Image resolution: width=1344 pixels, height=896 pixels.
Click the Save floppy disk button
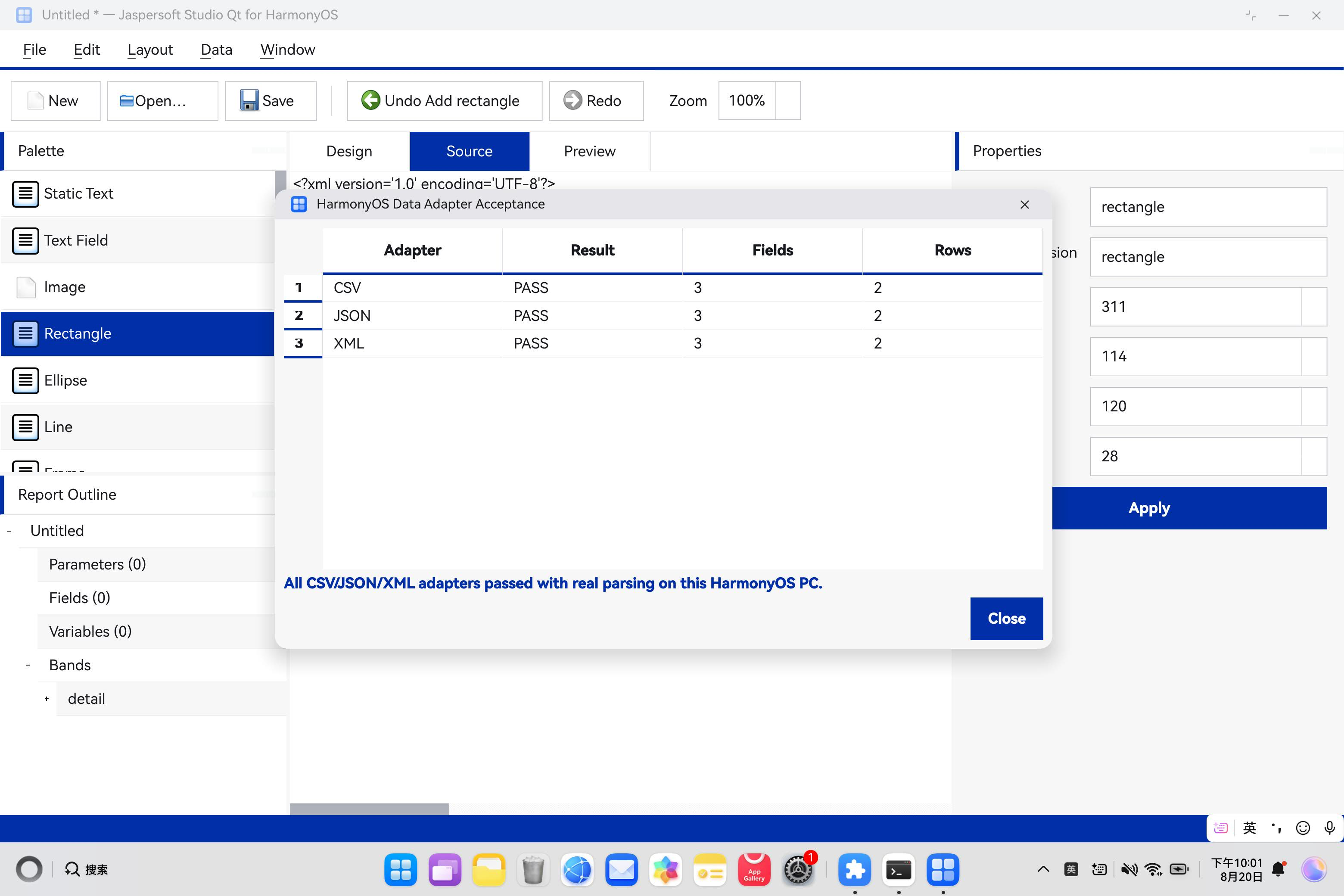point(270,100)
